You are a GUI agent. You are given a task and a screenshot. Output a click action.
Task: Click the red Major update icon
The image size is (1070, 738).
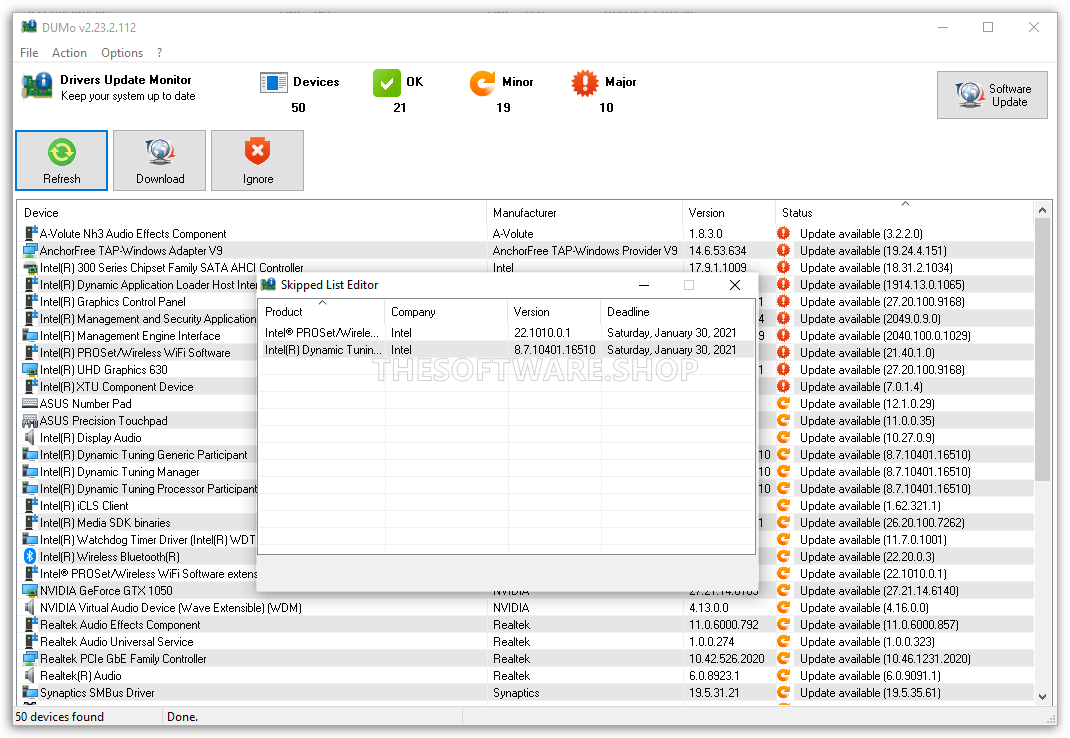click(585, 83)
